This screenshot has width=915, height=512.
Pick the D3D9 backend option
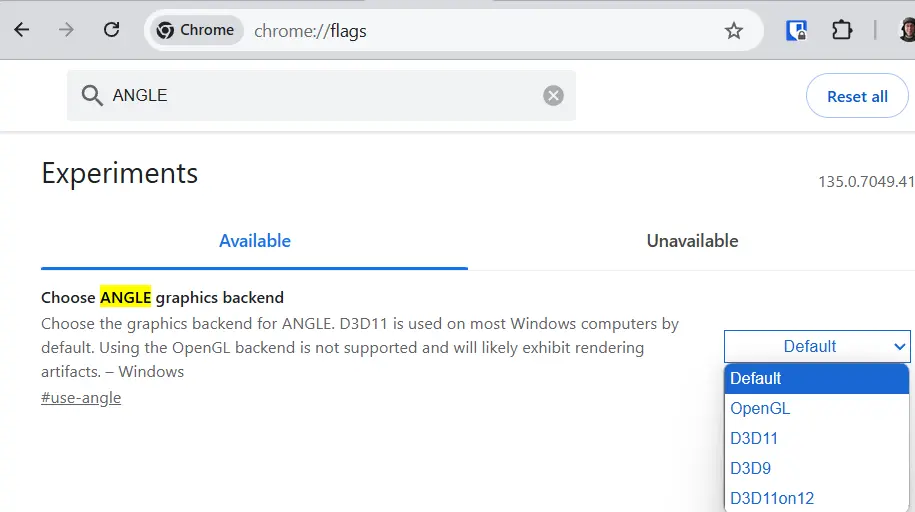pyautogui.click(x=750, y=468)
